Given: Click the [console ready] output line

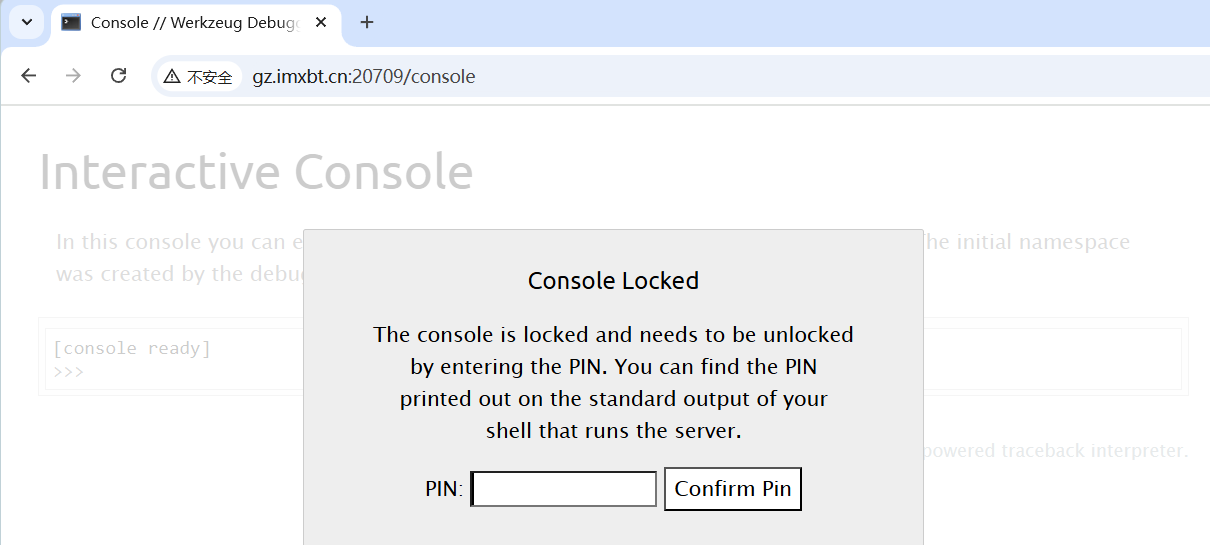Looking at the screenshot, I should point(132,348).
